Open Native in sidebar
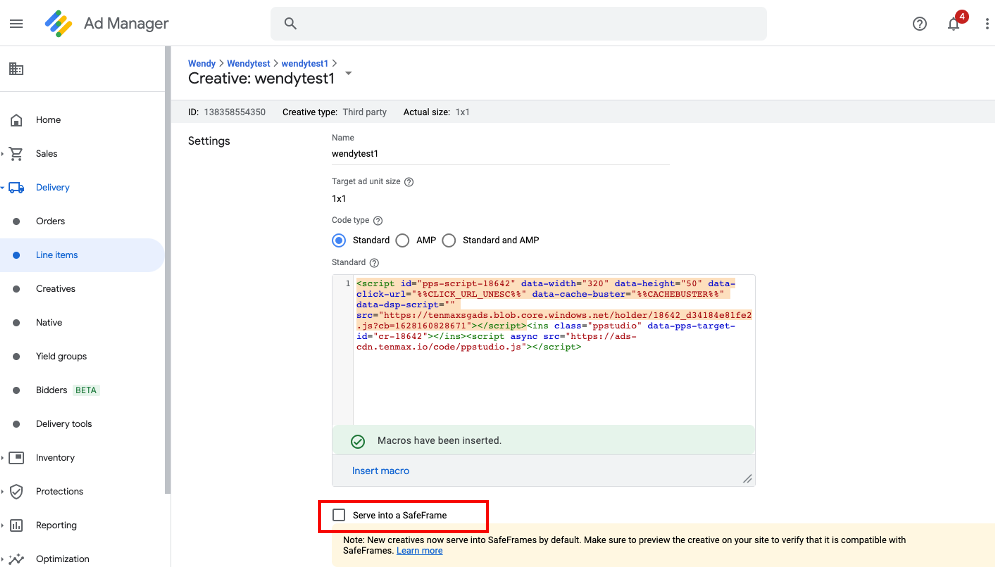This screenshot has width=995, height=570. click(49, 322)
